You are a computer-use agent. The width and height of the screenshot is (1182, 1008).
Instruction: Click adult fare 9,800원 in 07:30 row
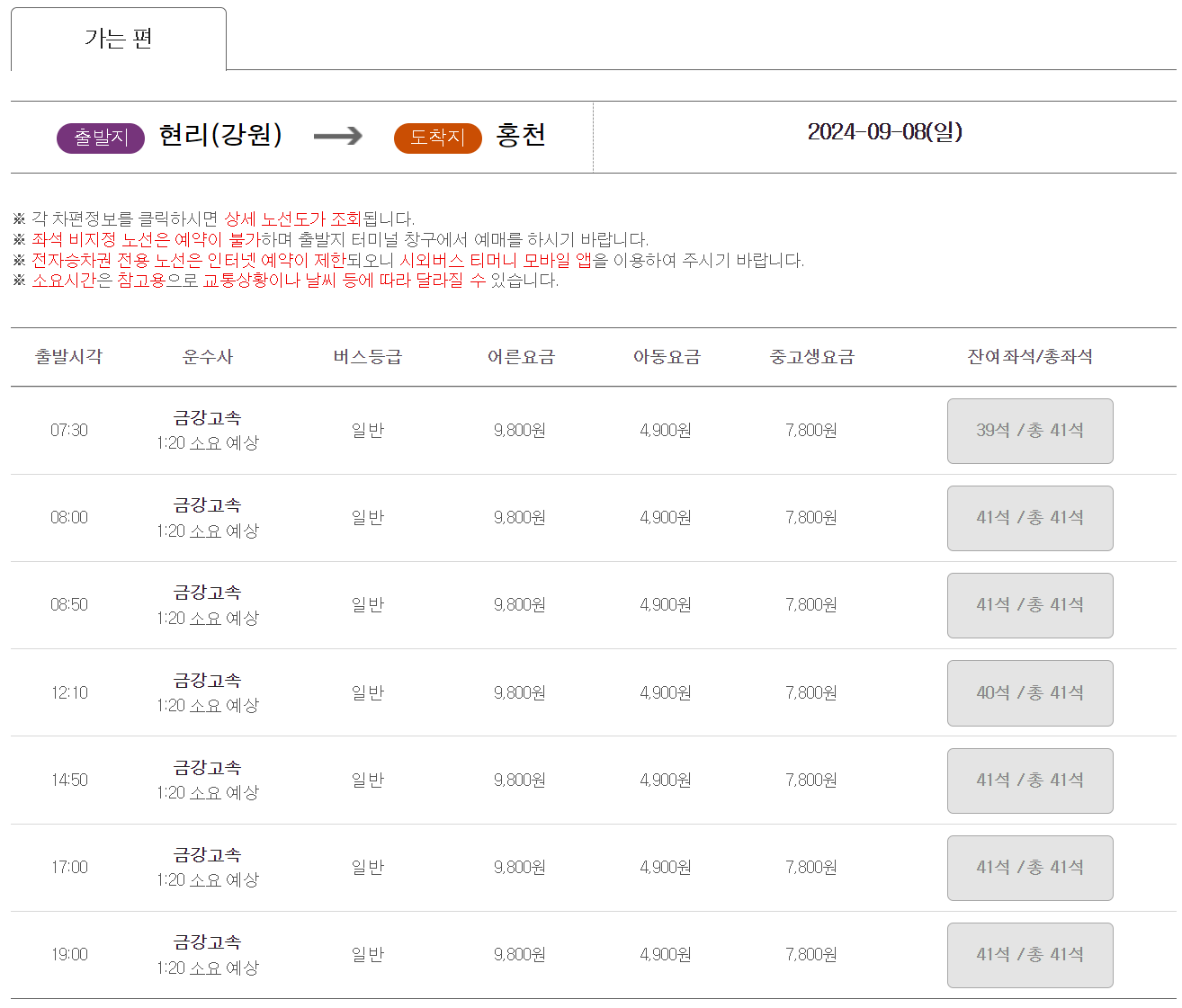[x=520, y=430]
